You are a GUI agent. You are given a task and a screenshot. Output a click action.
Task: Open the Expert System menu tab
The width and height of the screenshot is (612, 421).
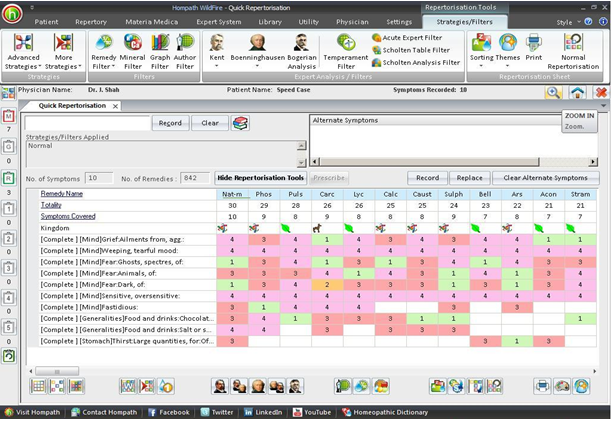click(x=219, y=22)
